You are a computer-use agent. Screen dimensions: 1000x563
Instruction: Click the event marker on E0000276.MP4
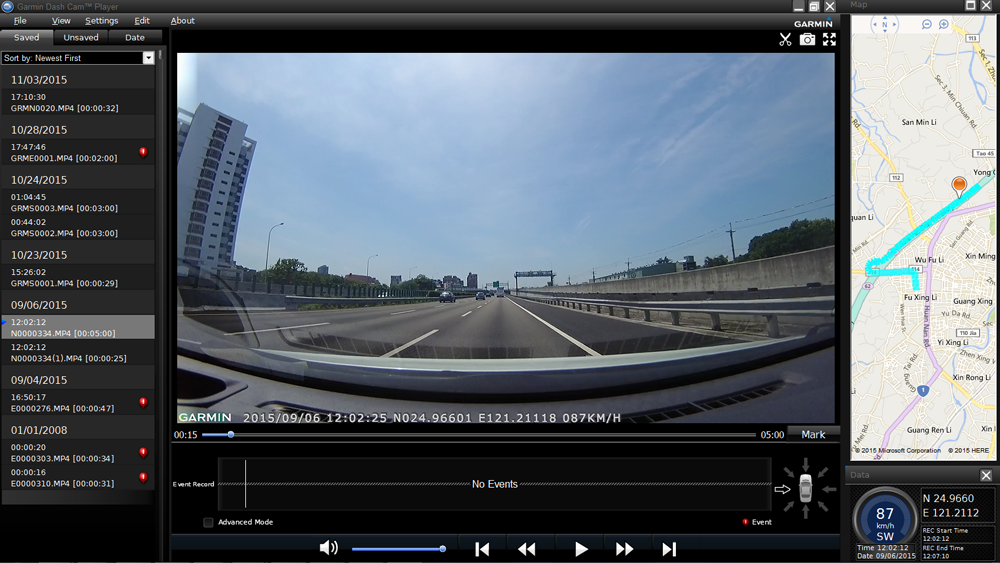143,402
